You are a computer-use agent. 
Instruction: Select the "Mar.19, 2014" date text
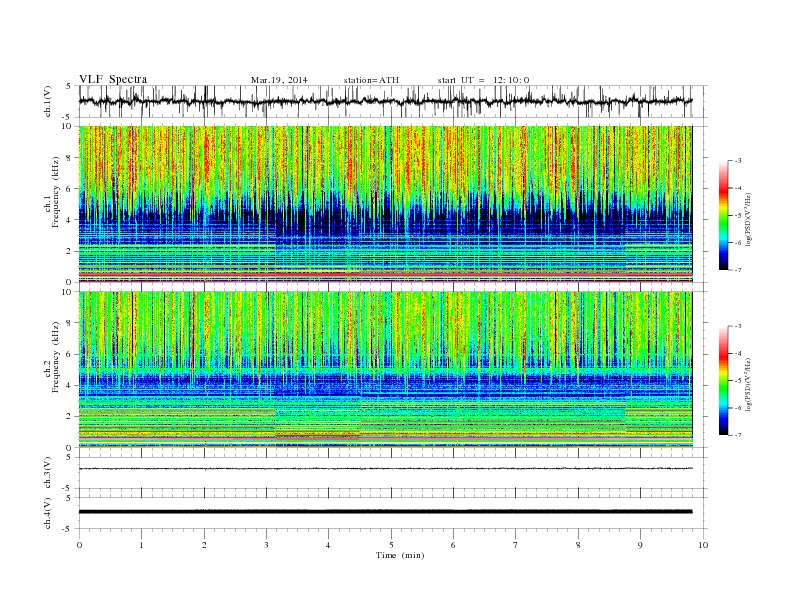pyautogui.click(x=279, y=80)
